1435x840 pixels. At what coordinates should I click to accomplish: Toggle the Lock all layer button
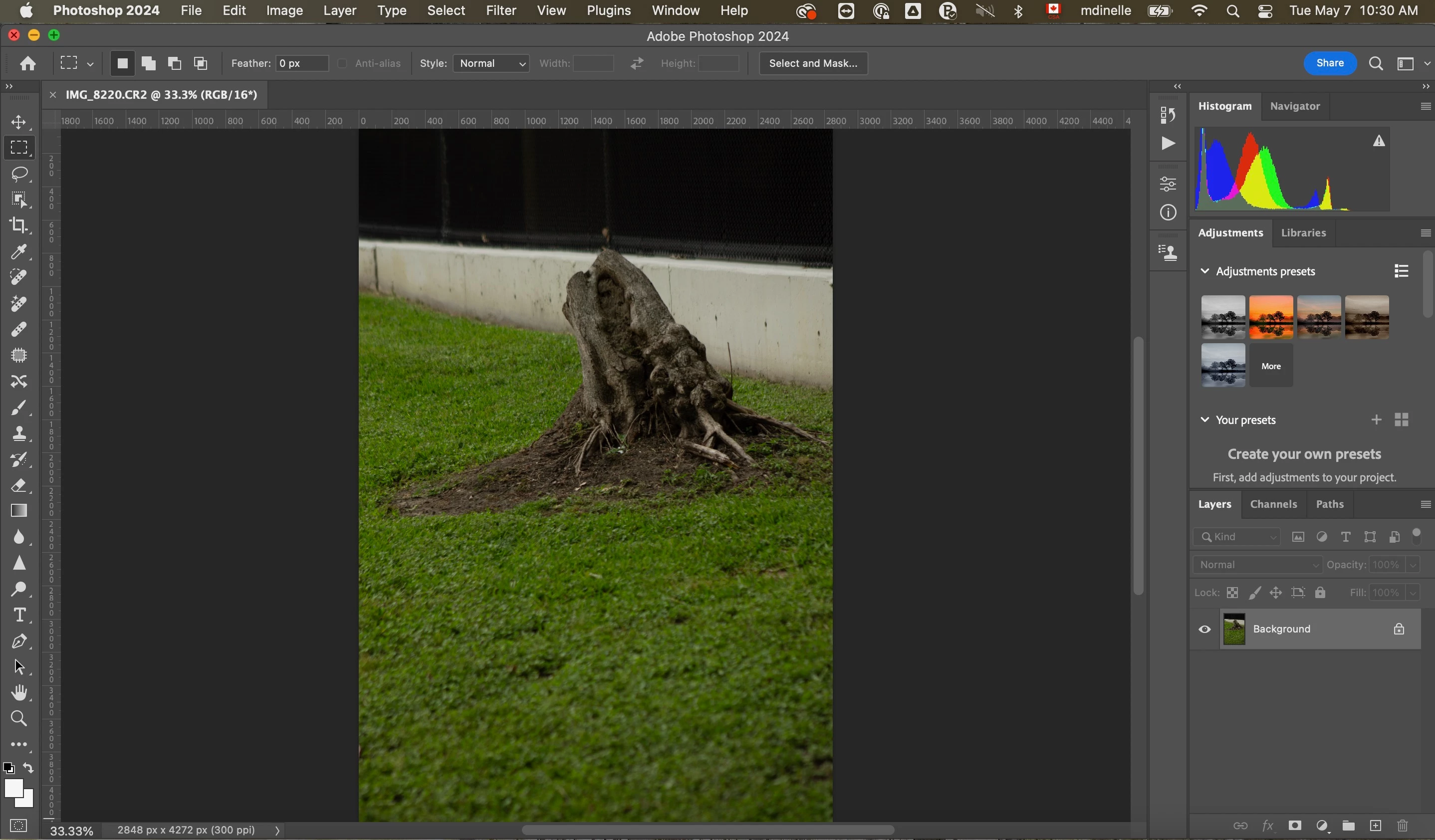[1321, 593]
